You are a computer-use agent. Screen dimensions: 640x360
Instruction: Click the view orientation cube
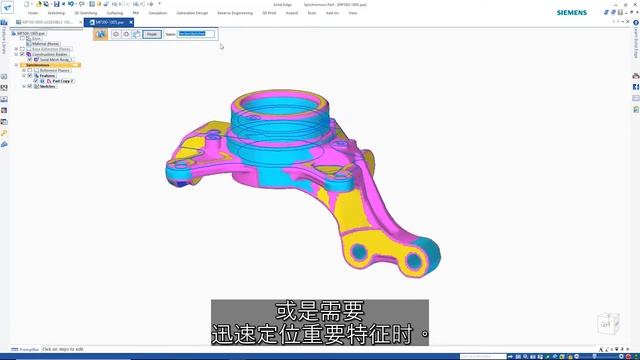coord(608,324)
